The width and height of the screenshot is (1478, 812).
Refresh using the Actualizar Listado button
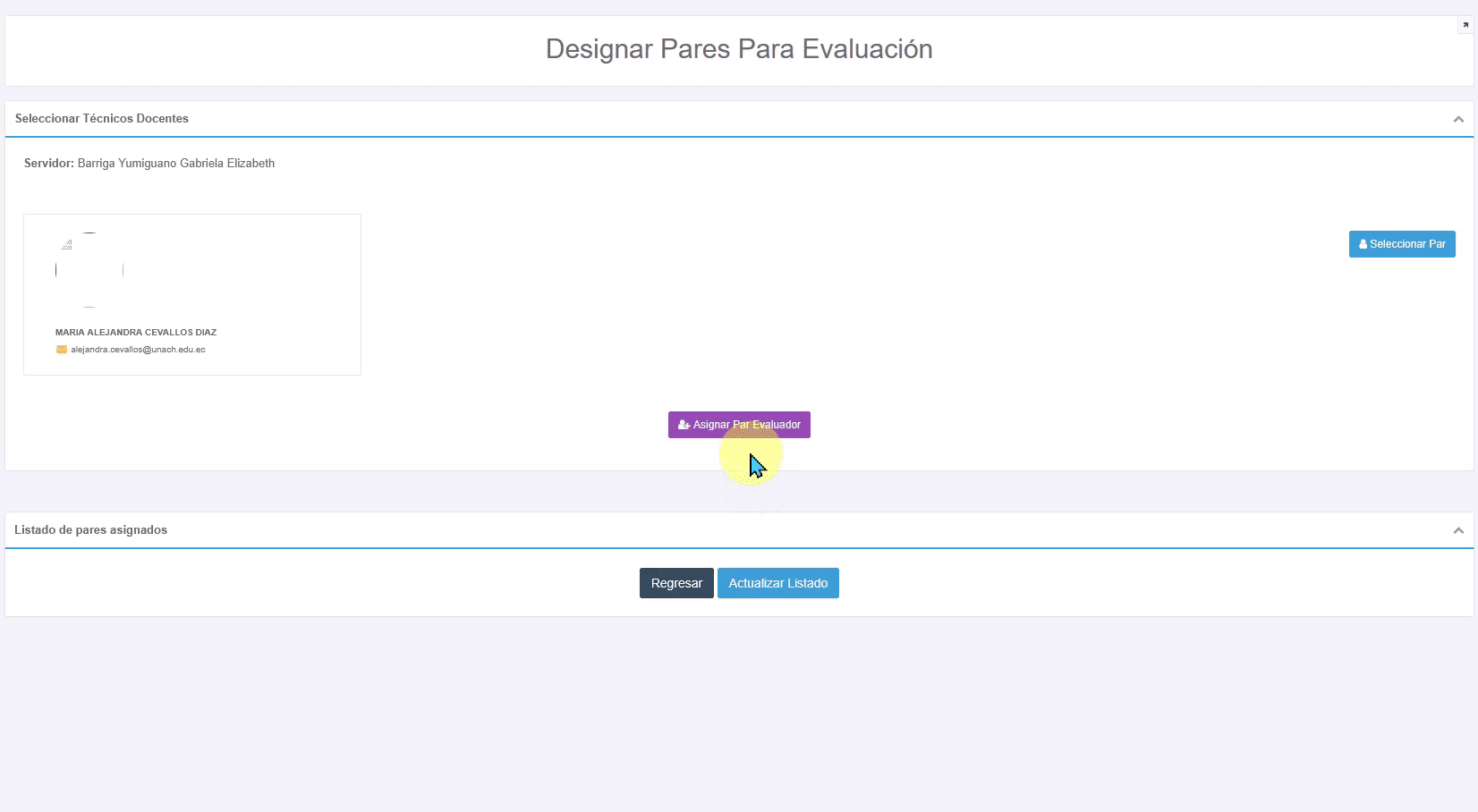tap(777, 583)
